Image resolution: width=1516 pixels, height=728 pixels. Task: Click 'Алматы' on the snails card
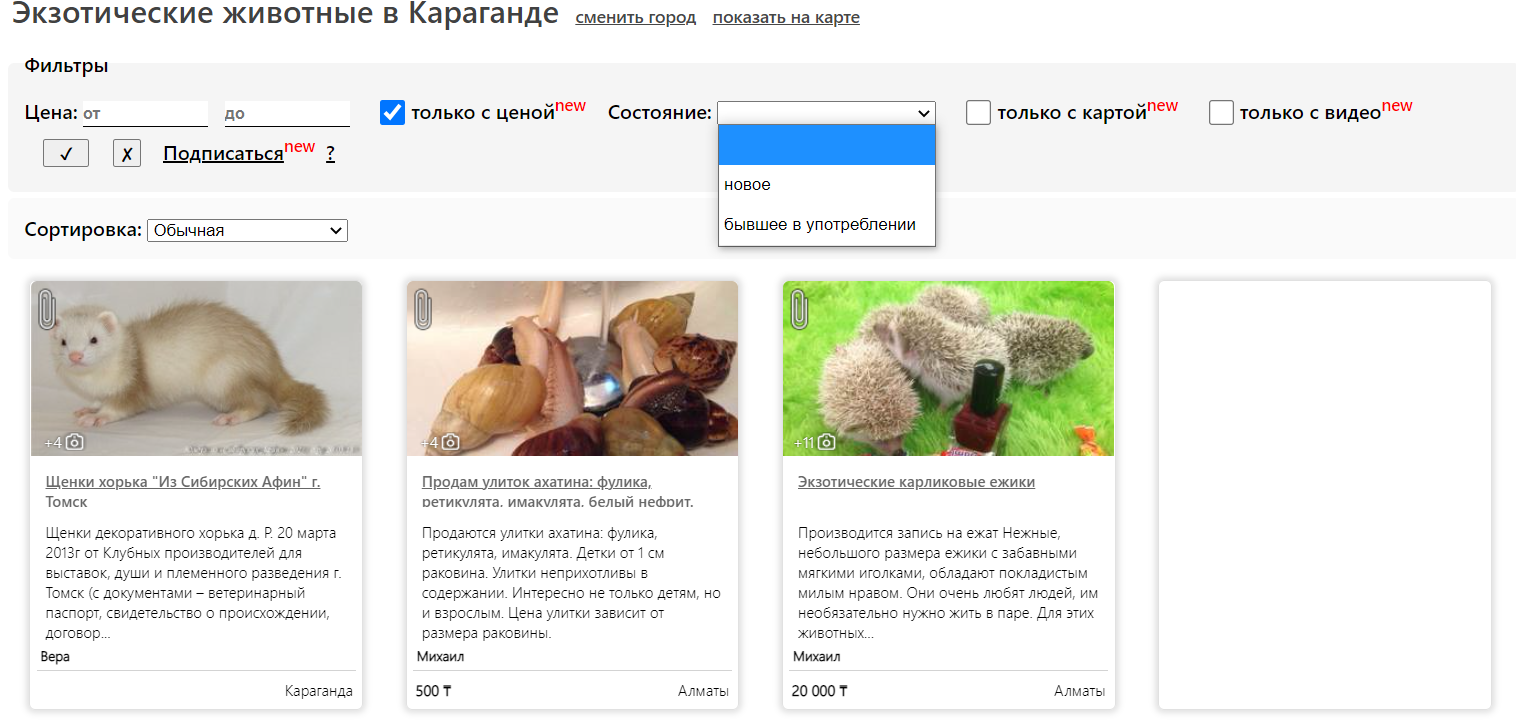(703, 691)
